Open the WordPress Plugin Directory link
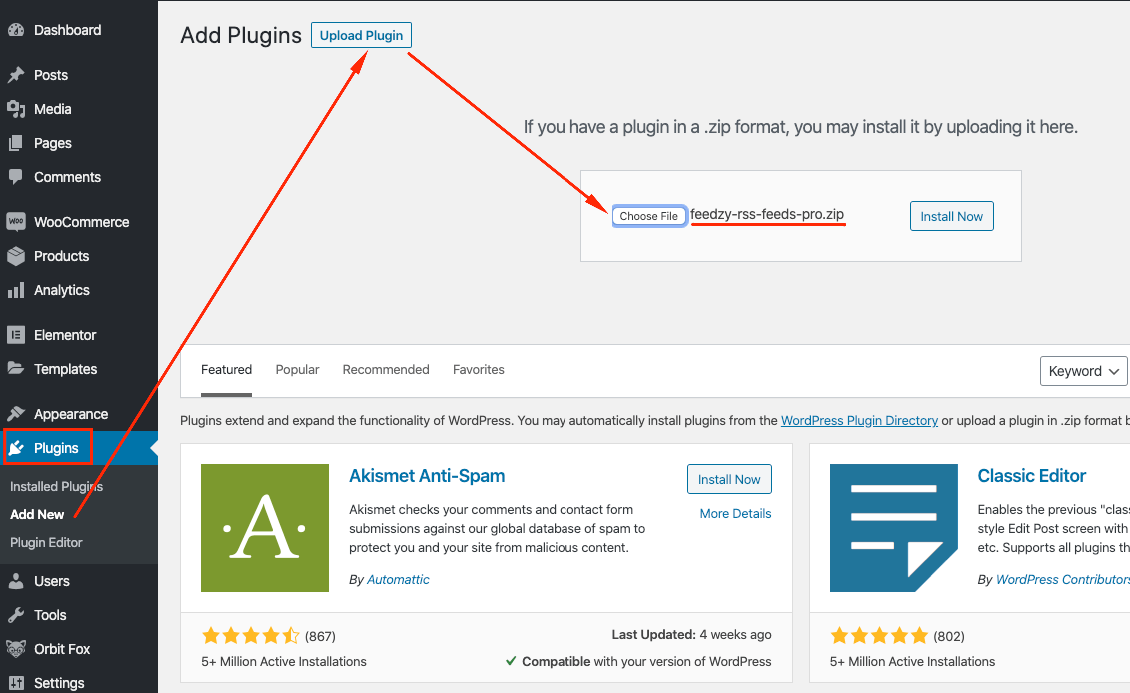The image size is (1130, 693). [x=859, y=421]
